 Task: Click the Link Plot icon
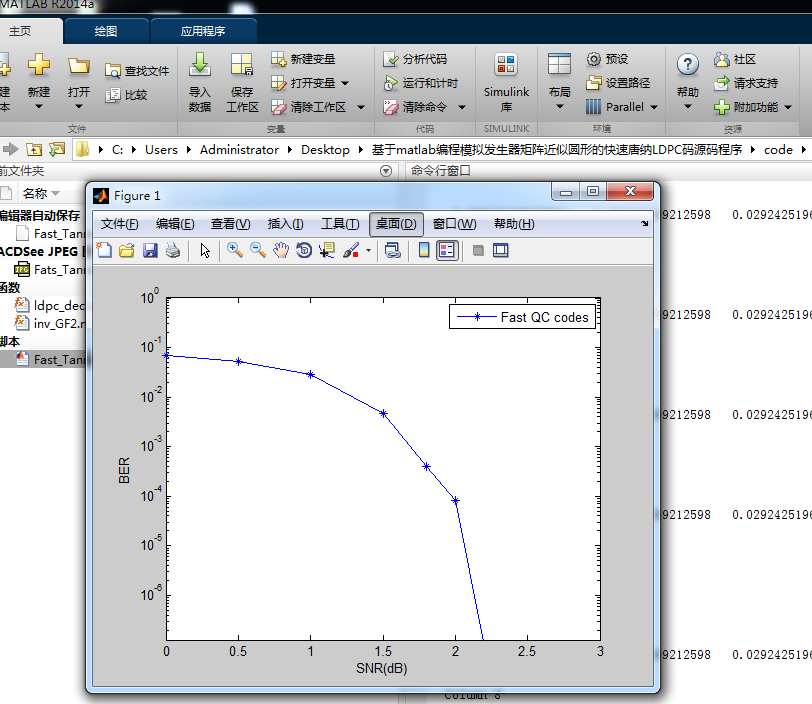393,251
